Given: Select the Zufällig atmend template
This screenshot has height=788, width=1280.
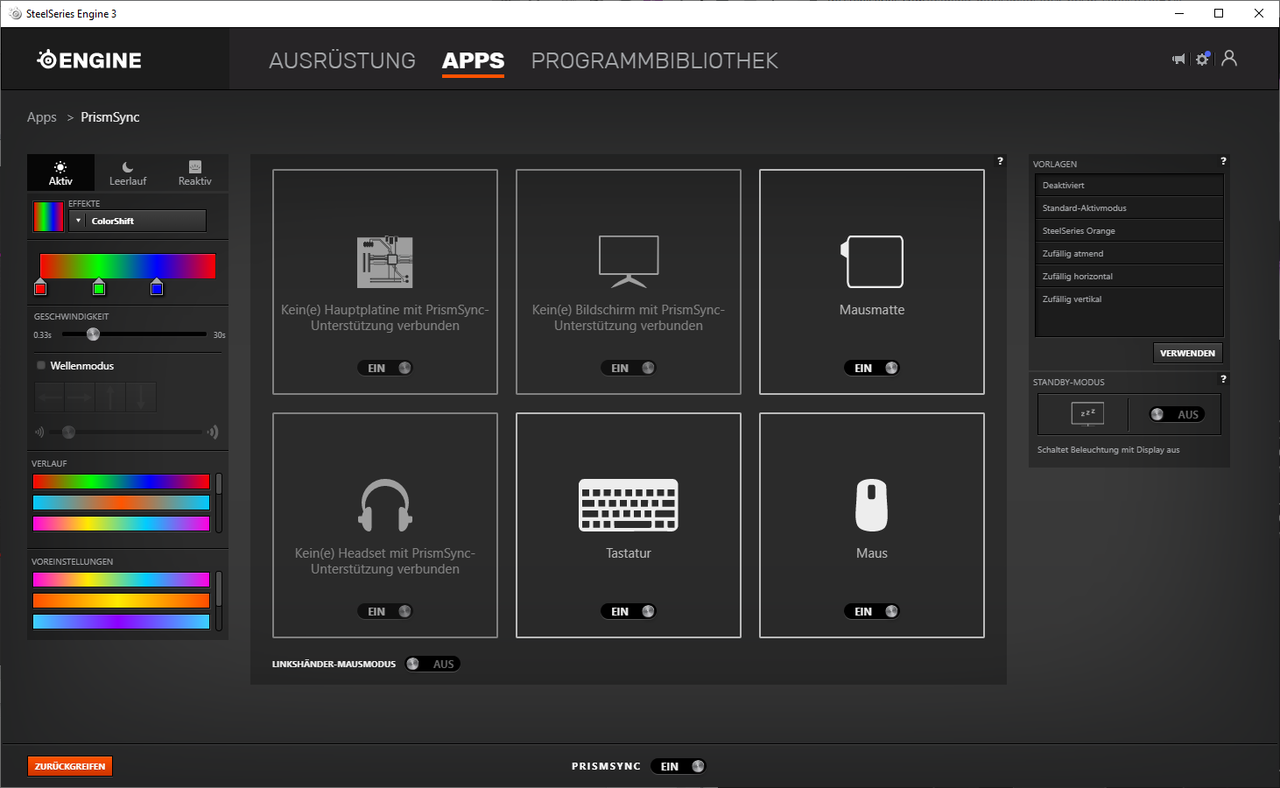Looking at the screenshot, I should pos(1129,253).
